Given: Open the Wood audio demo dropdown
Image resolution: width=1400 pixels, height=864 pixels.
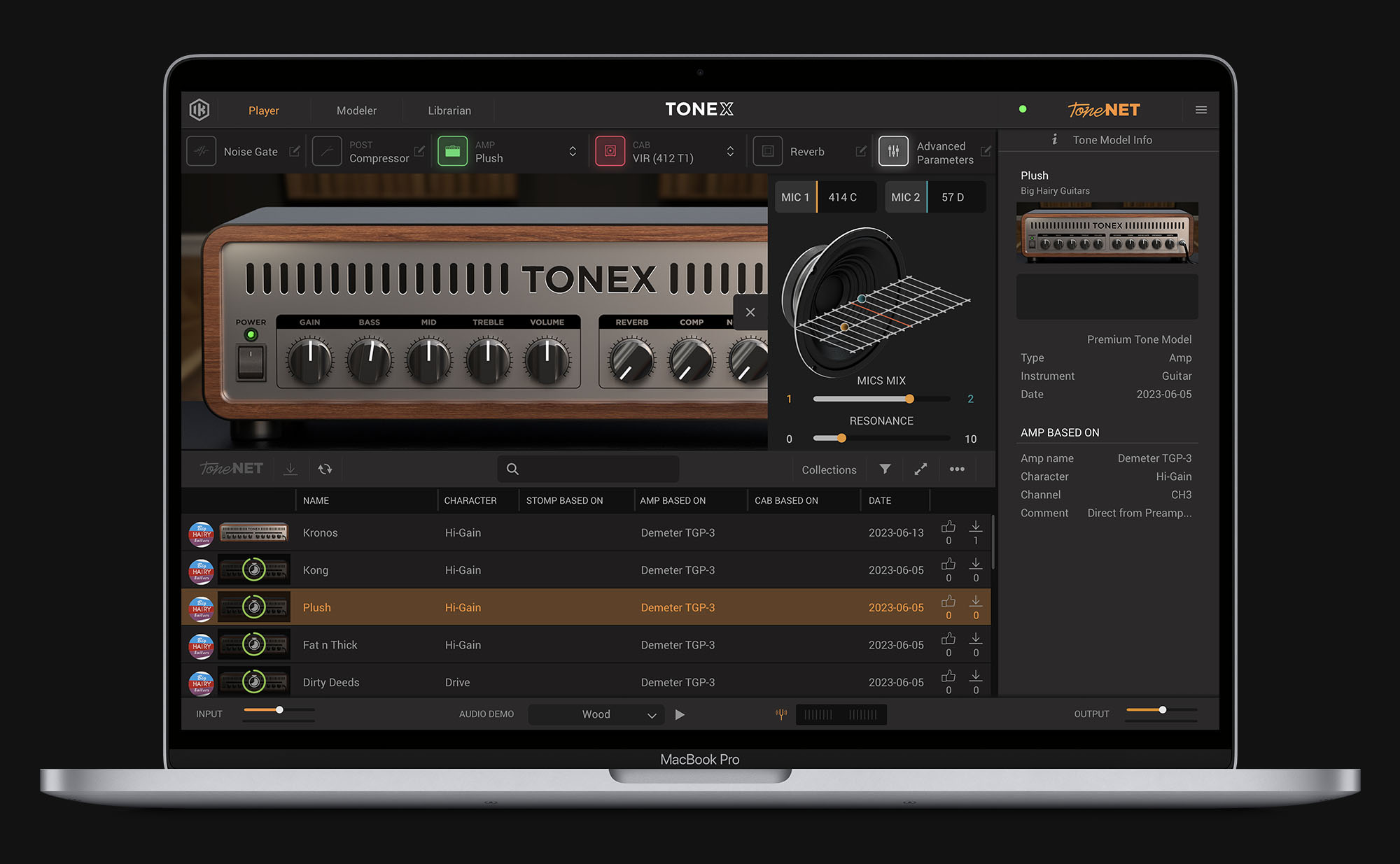Looking at the screenshot, I should [x=596, y=714].
